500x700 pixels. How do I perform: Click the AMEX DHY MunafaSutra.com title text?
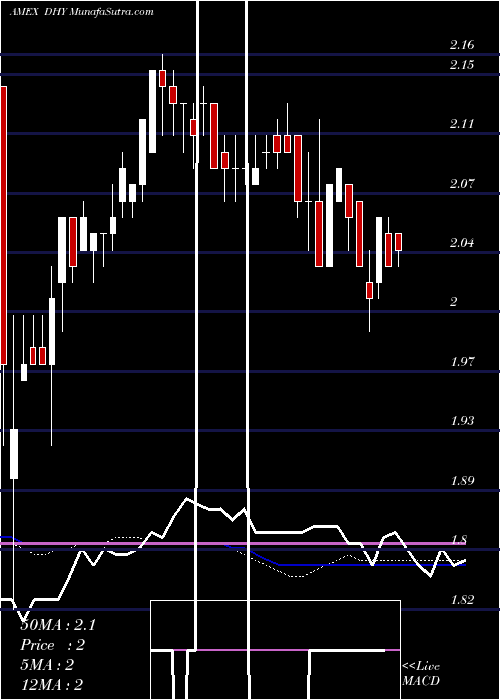tap(81, 12)
